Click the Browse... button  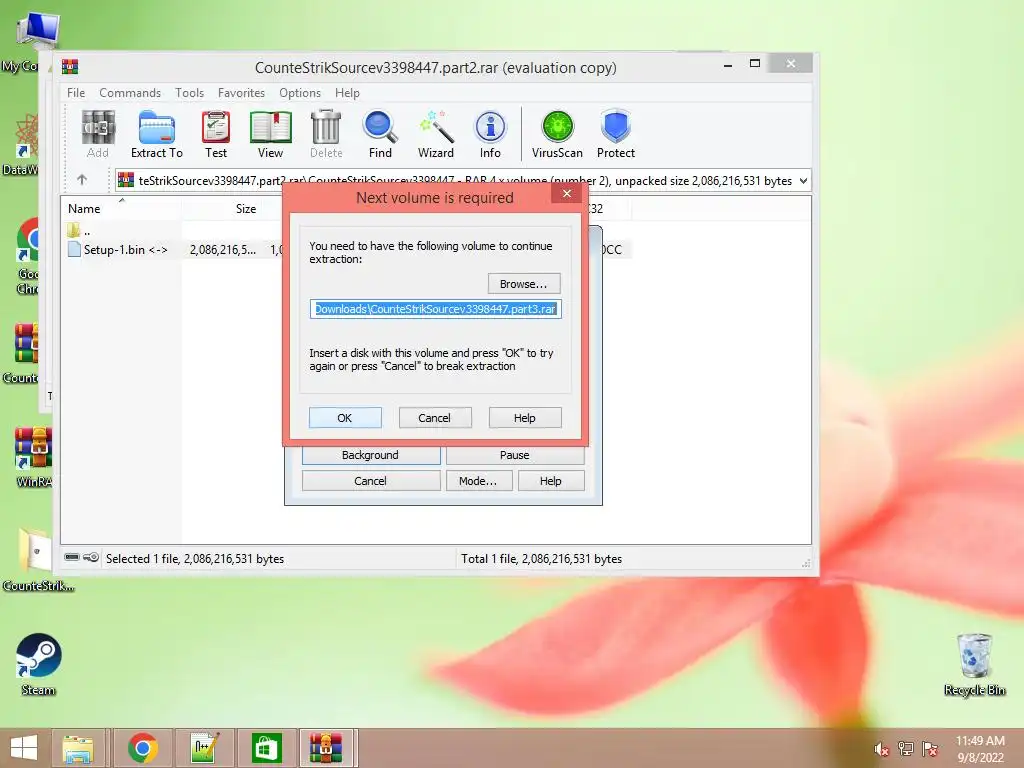524,284
